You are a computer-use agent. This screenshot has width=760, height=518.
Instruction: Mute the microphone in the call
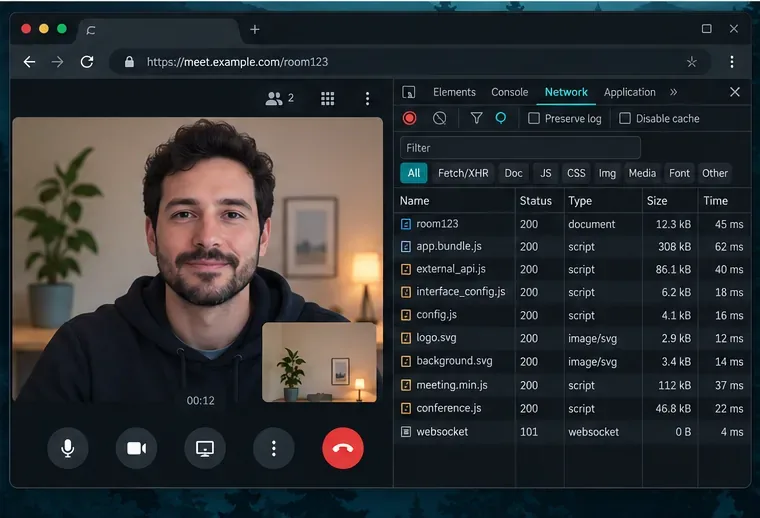68,448
